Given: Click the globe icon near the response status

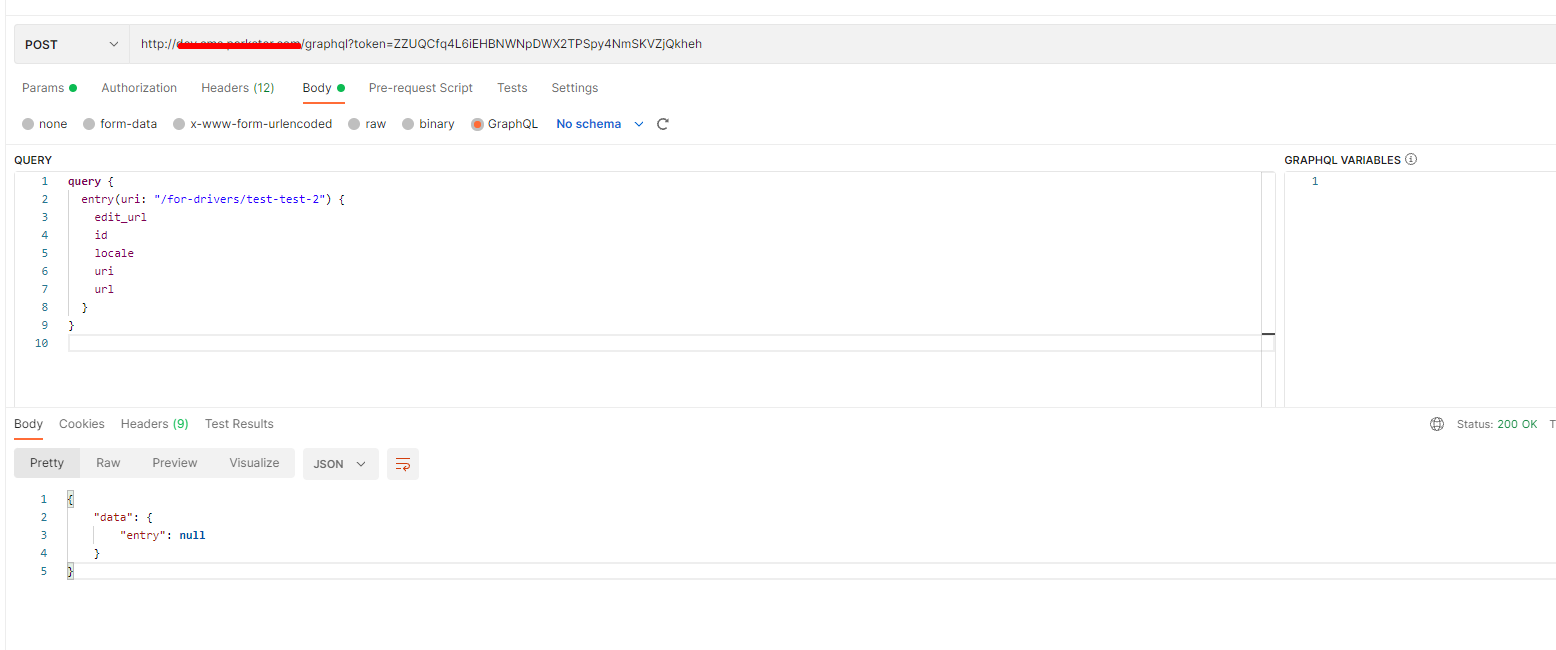Looking at the screenshot, I should click(1437, 424).
